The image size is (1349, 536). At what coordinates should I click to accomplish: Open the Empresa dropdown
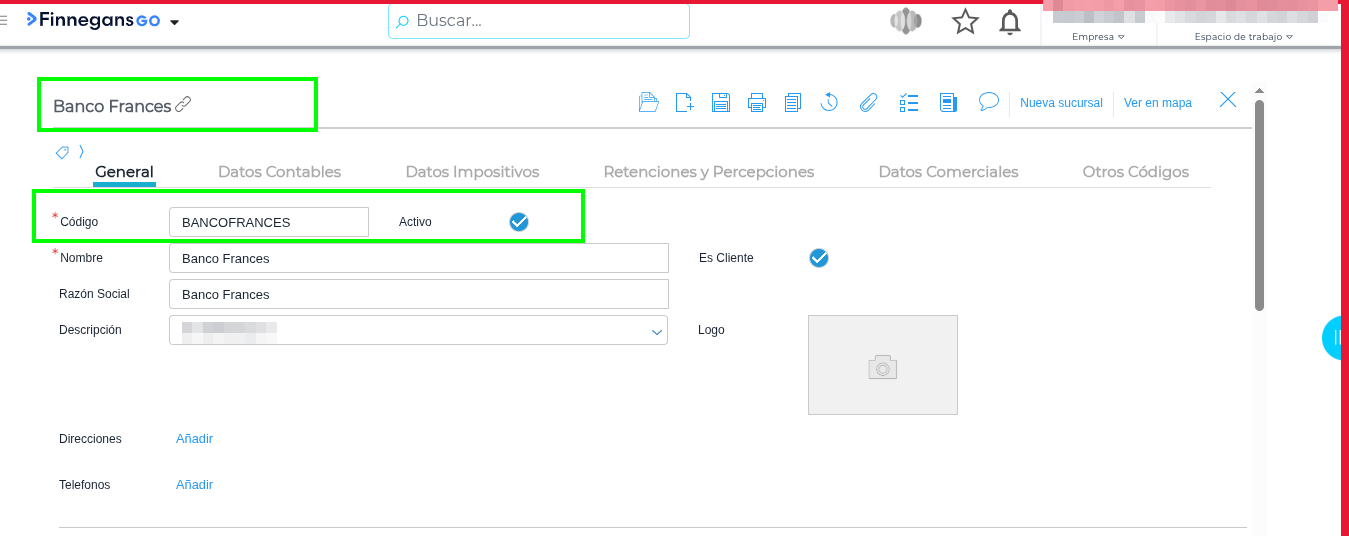(x=1098, y=37)
